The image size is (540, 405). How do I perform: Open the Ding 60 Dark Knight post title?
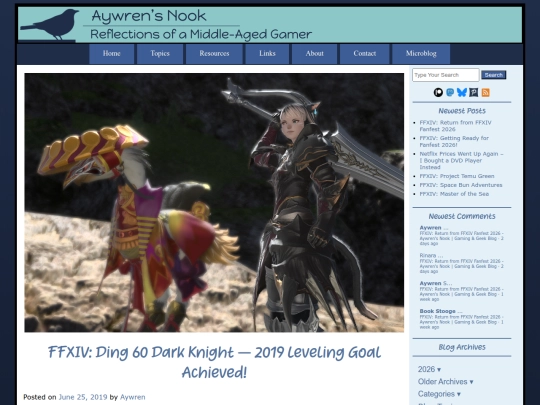tap(214, 362)
